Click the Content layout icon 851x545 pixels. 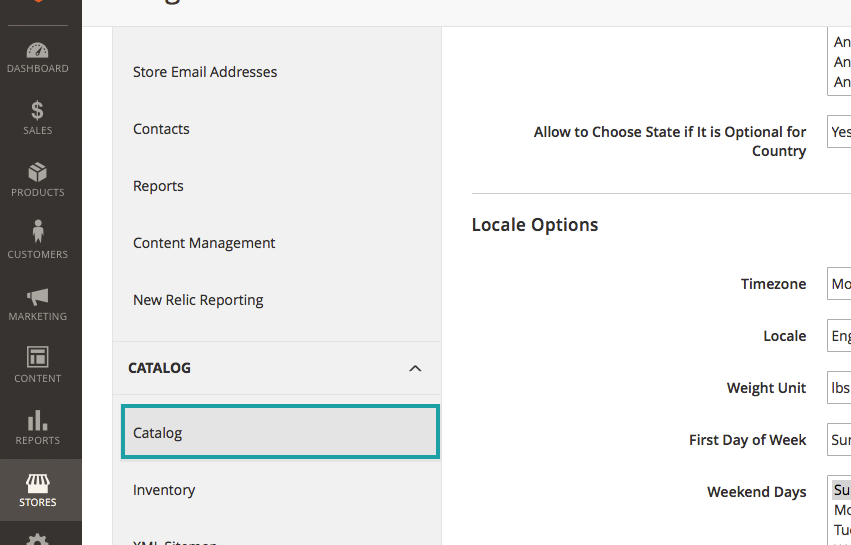pos(38,358)
